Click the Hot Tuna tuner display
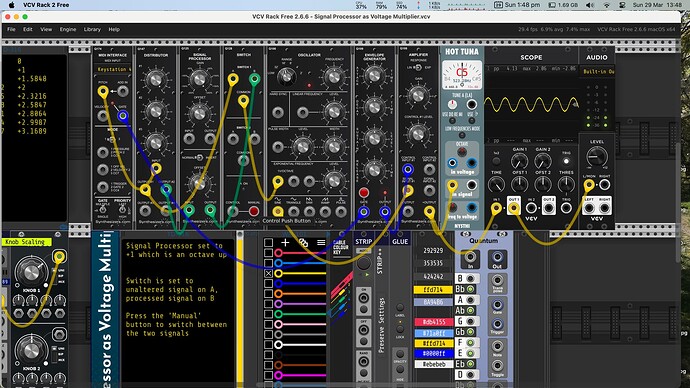The width and height of the screenshot is (690, 388). (x=462, y=75)
